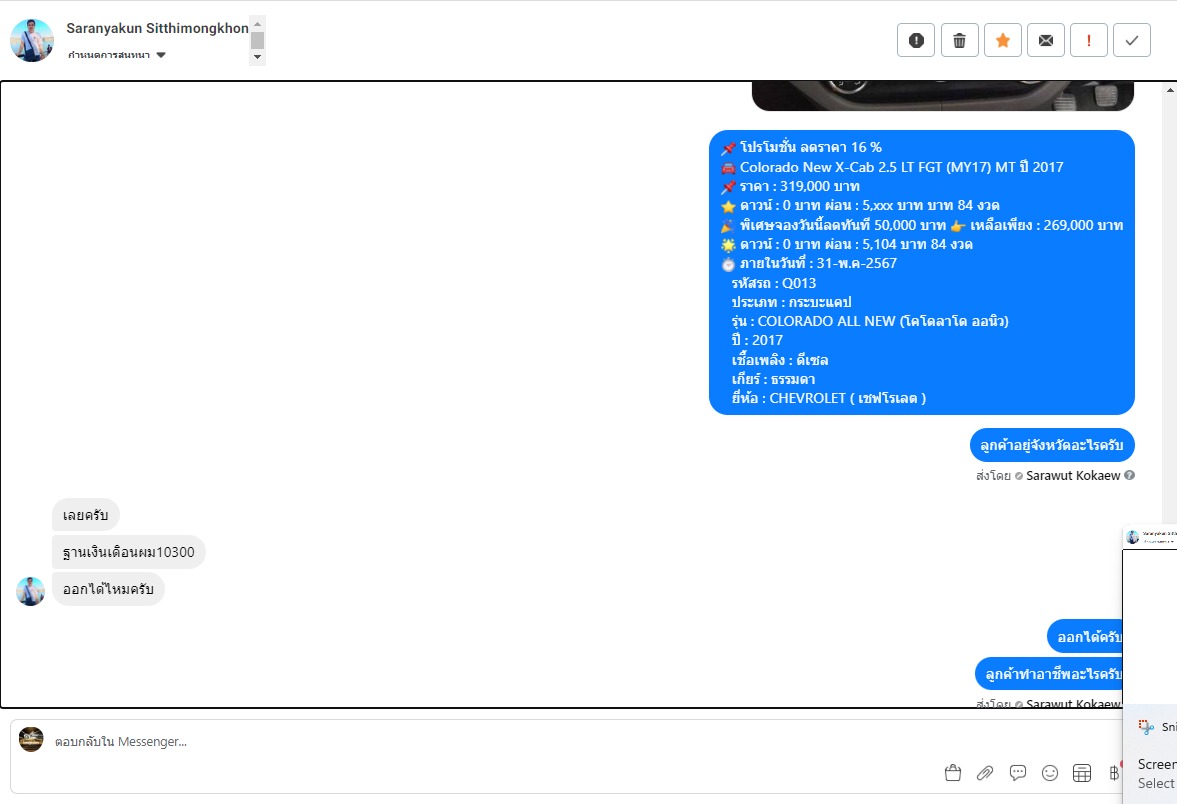Click the header scroll down arrow

(x=257, y=57)
